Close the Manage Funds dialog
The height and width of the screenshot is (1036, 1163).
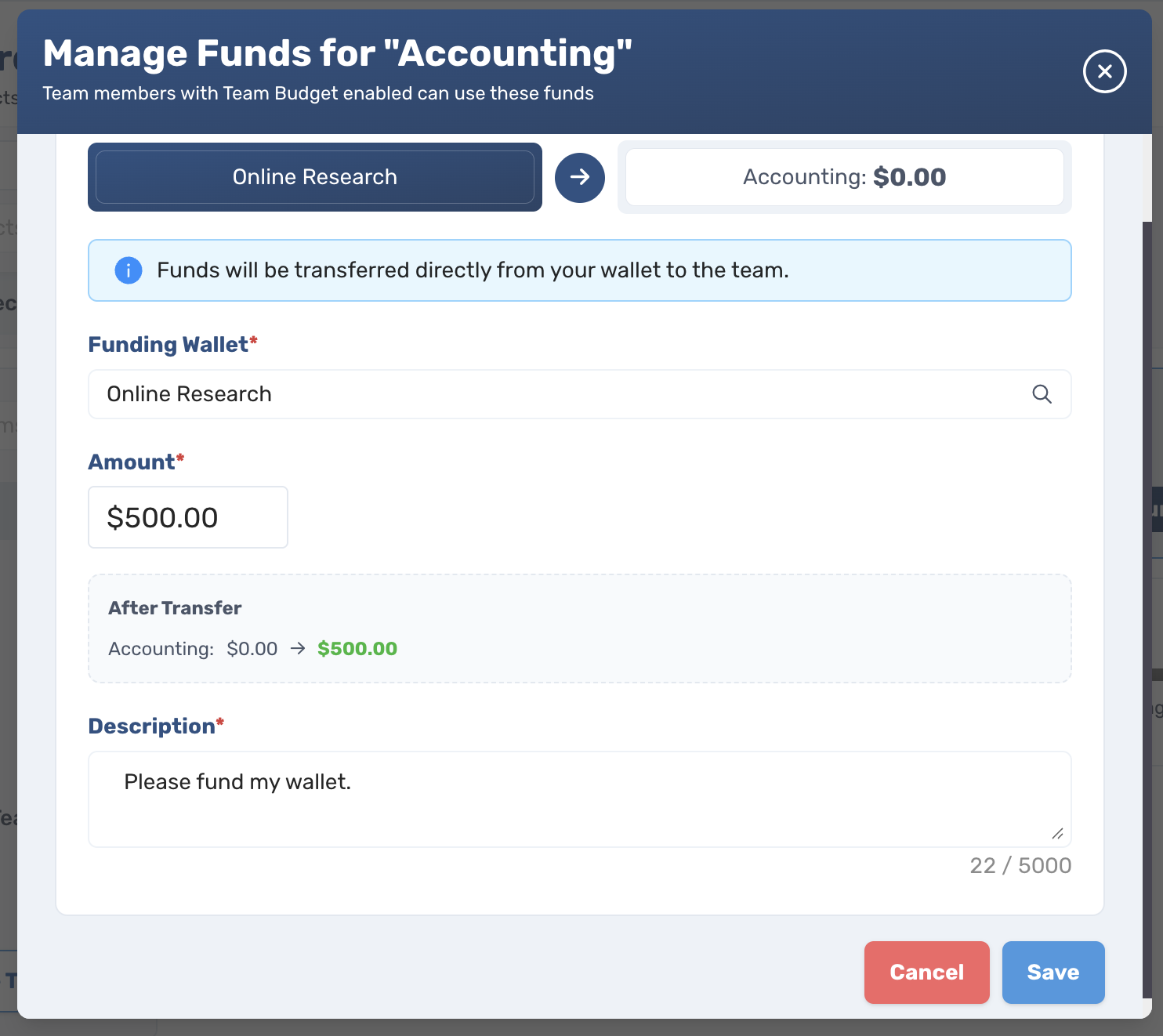point(1104,71)
